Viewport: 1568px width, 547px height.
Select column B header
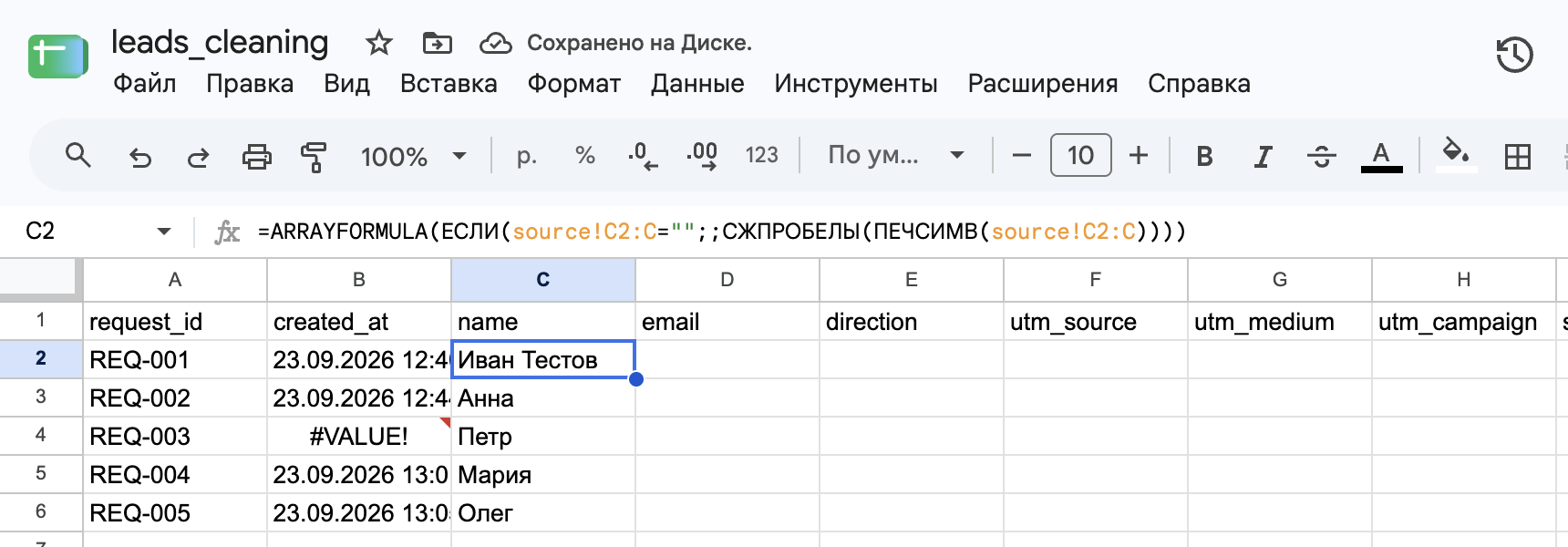pos(359,280)
